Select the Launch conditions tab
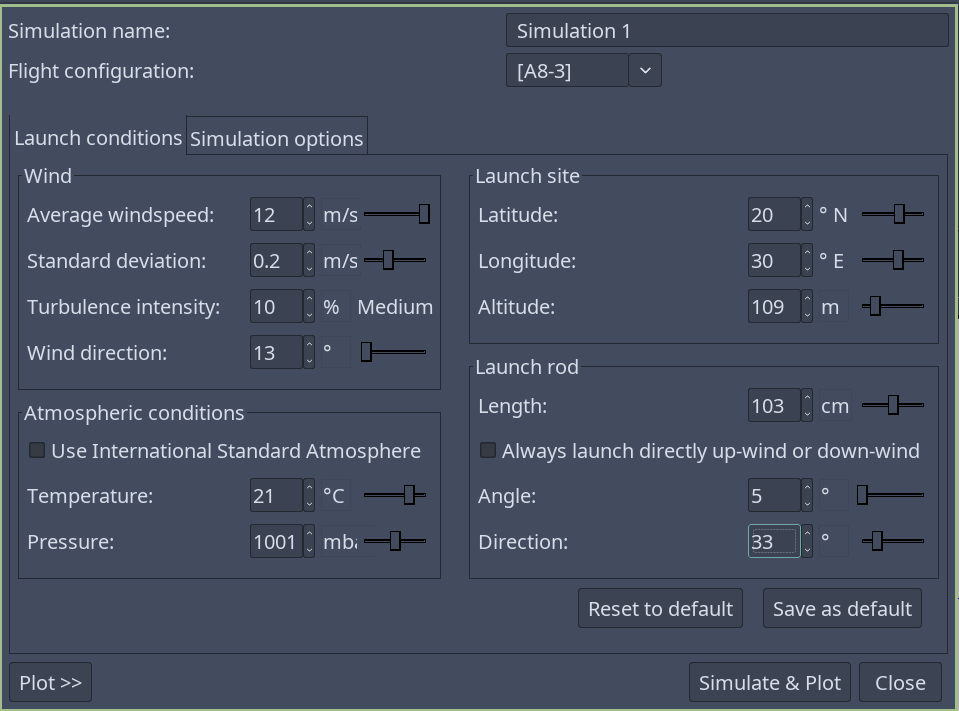 [x=97, y=137]
